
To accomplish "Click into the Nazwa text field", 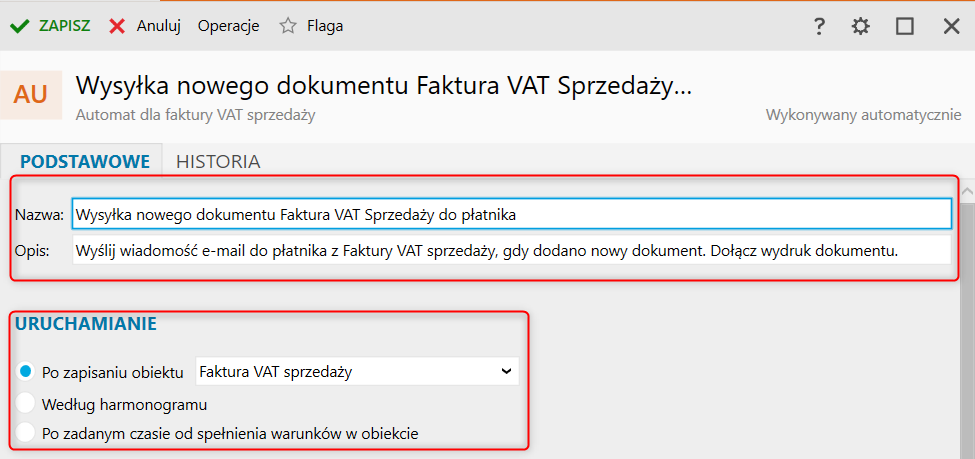I will point(511,214).
